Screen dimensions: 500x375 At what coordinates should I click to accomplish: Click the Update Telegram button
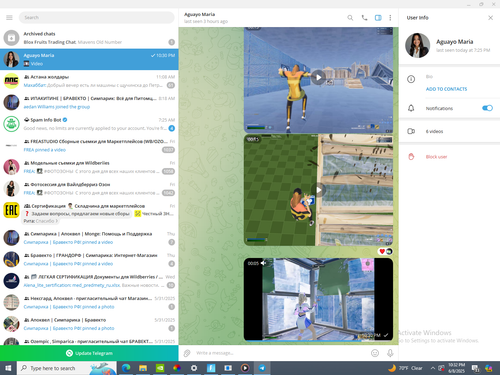click(x=89, y=353)
